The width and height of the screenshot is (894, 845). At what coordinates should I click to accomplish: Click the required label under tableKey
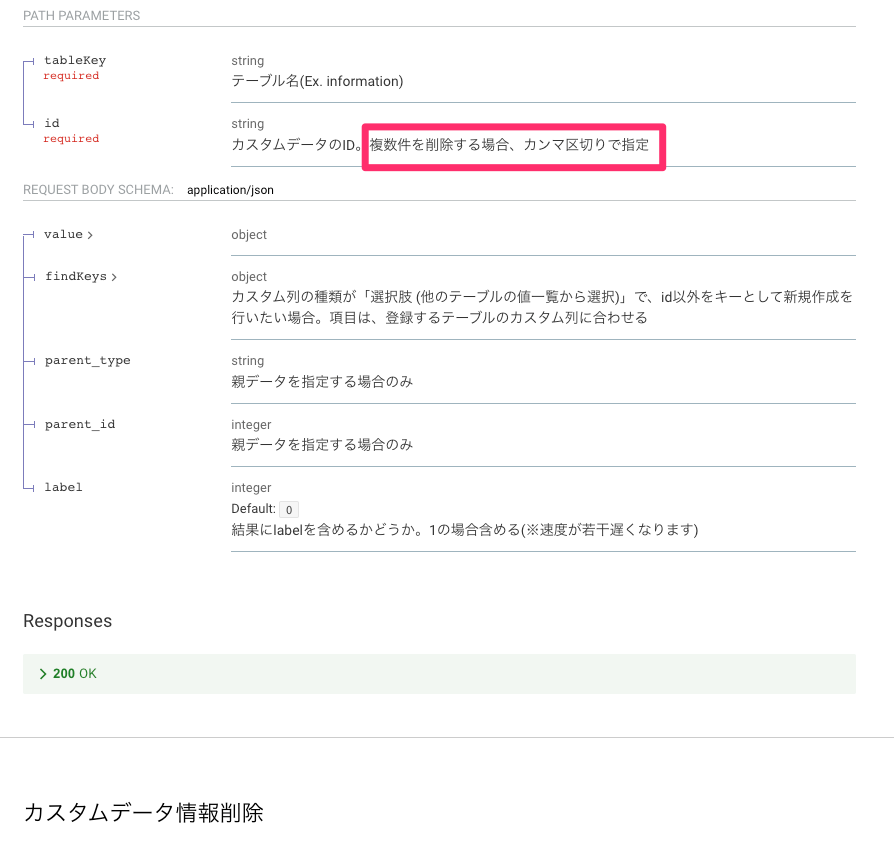point(71,75)
